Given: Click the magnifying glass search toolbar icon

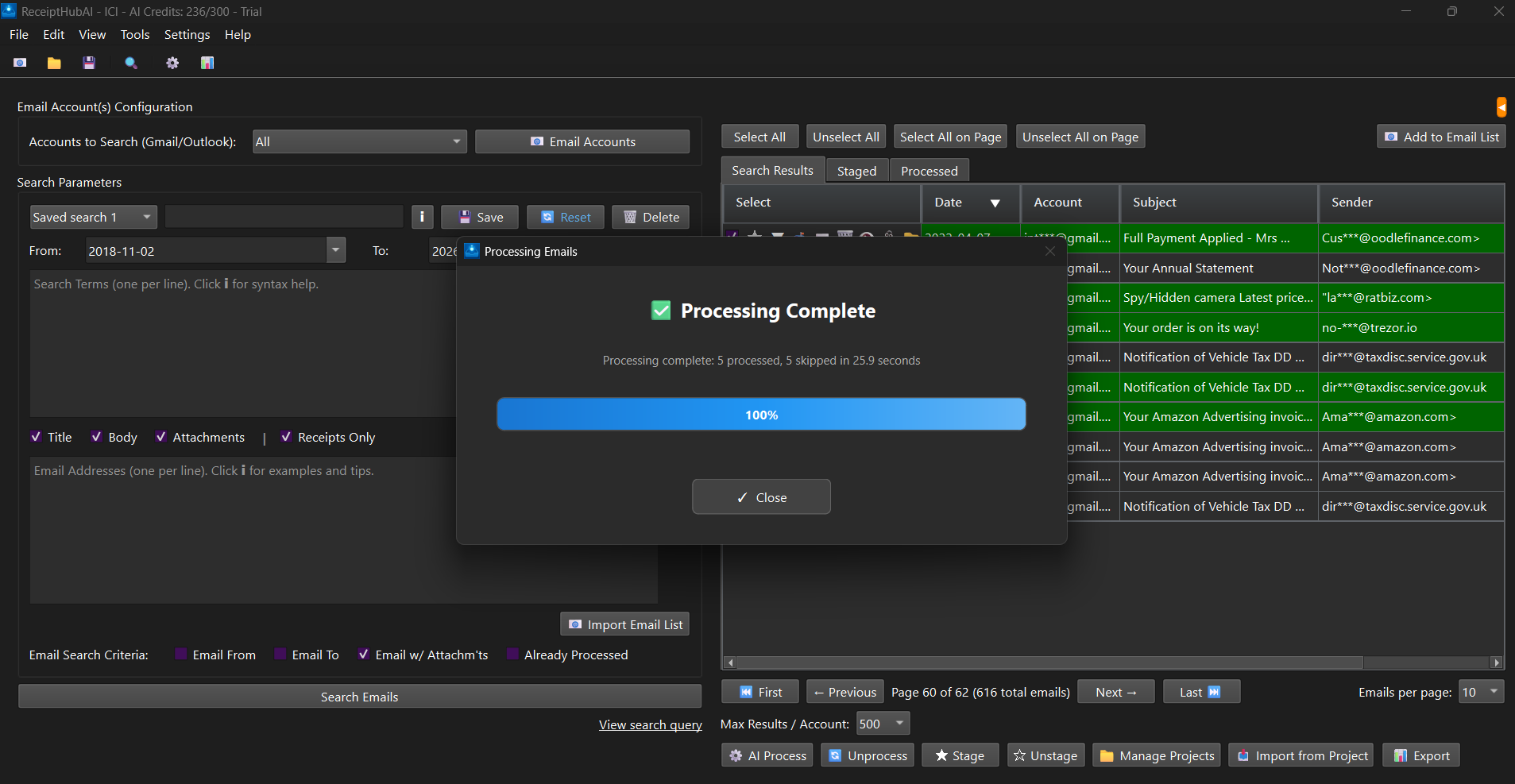Looking at the screenshot, I should click(x=131, y=63).
